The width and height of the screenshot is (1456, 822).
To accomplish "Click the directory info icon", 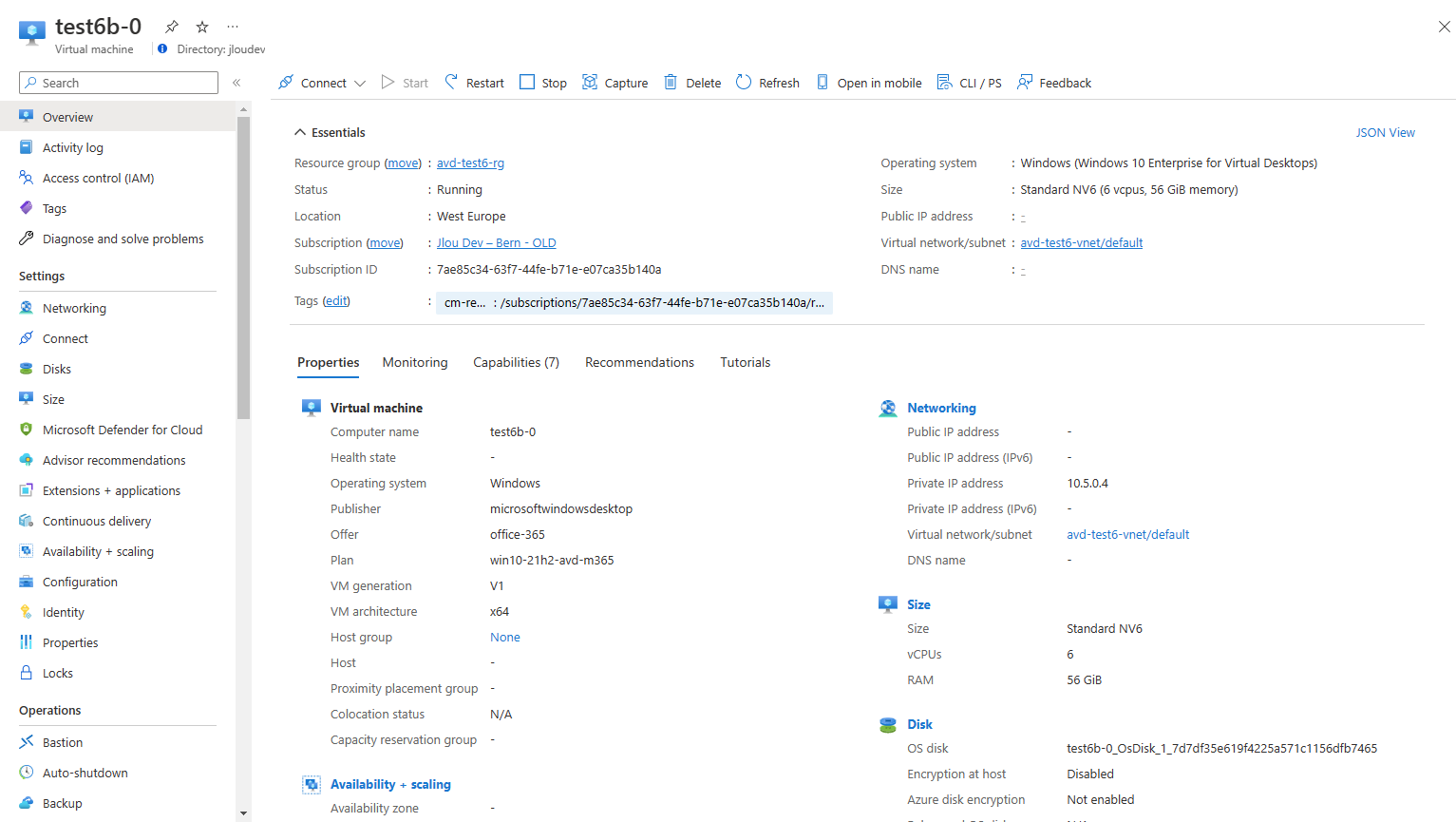I will 162,49.
